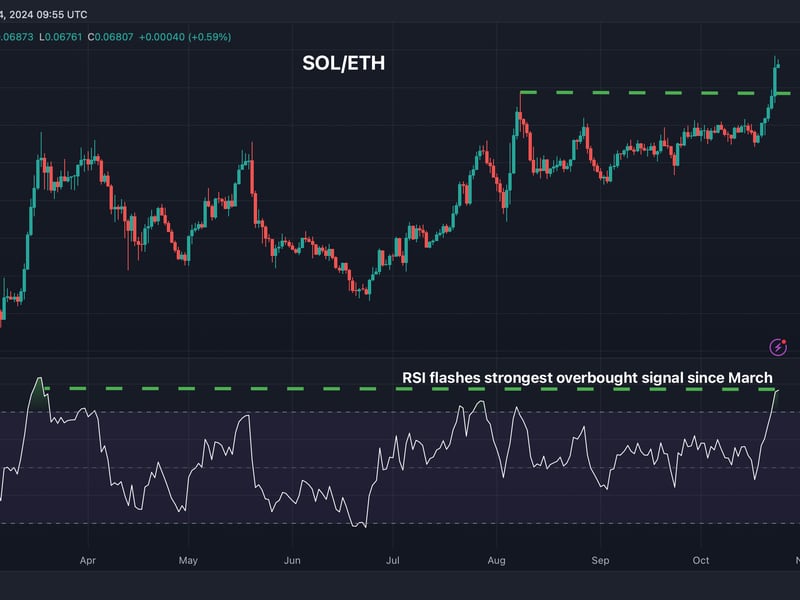This screenshot has width=800, height=600.
Task: Select the Sep label on time axis
Action: pyautogui.click(x=599, y=561)
